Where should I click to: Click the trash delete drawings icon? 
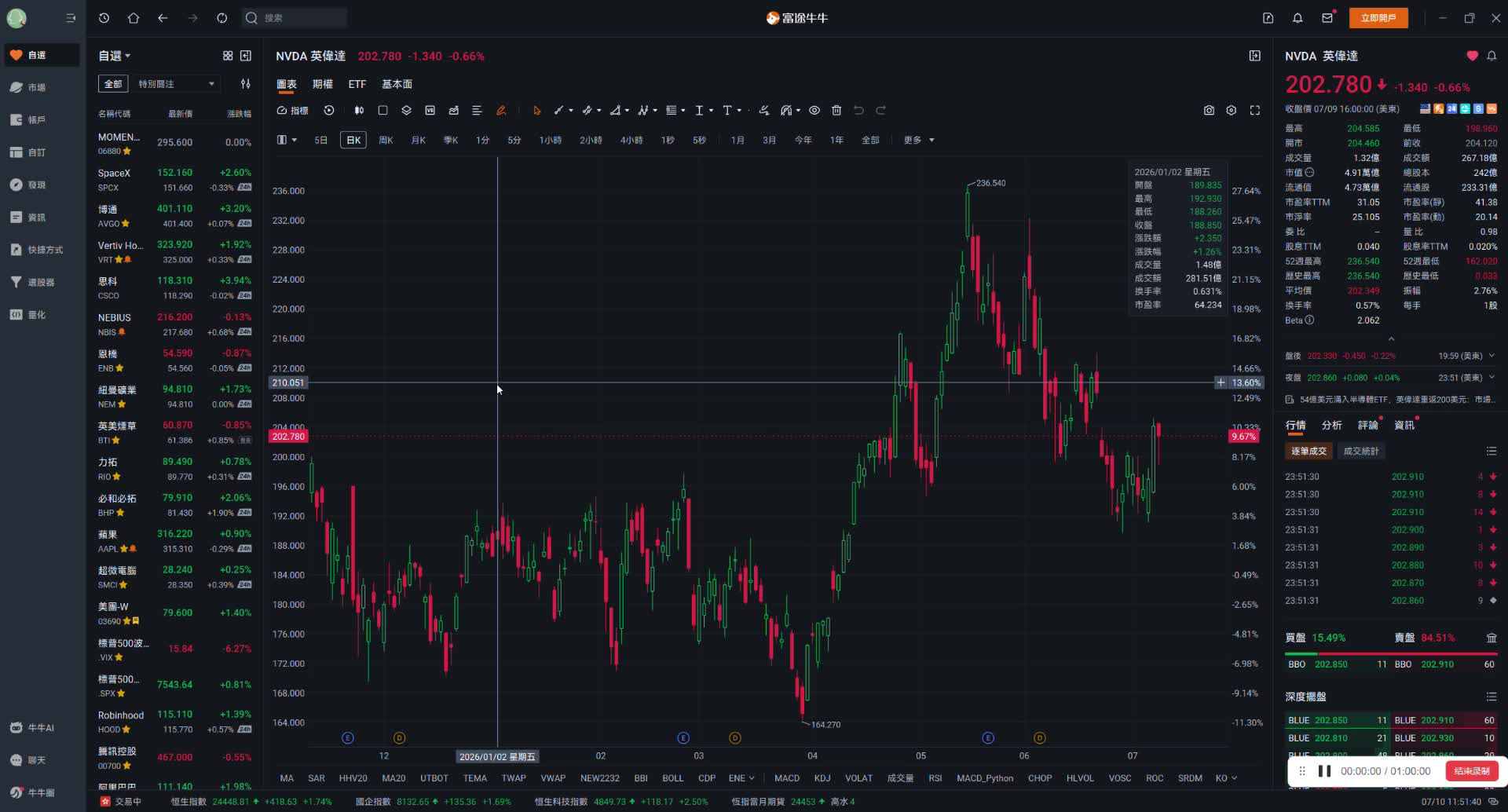pos(836,111)
